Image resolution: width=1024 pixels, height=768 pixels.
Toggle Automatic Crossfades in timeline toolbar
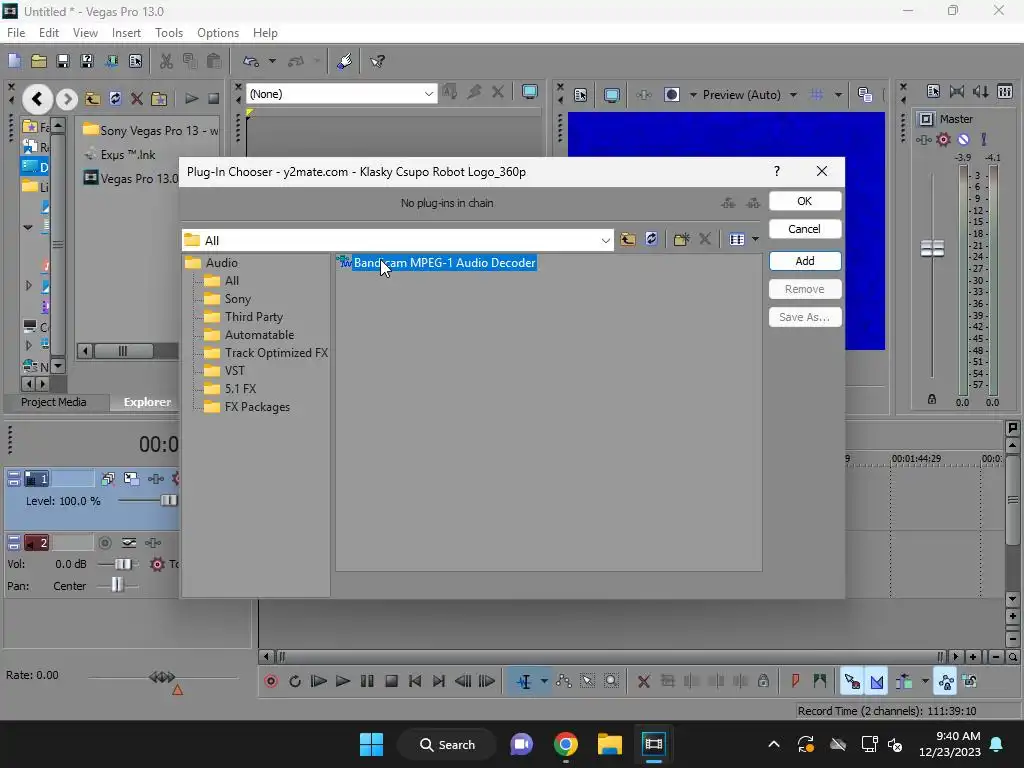coord(876,681)
